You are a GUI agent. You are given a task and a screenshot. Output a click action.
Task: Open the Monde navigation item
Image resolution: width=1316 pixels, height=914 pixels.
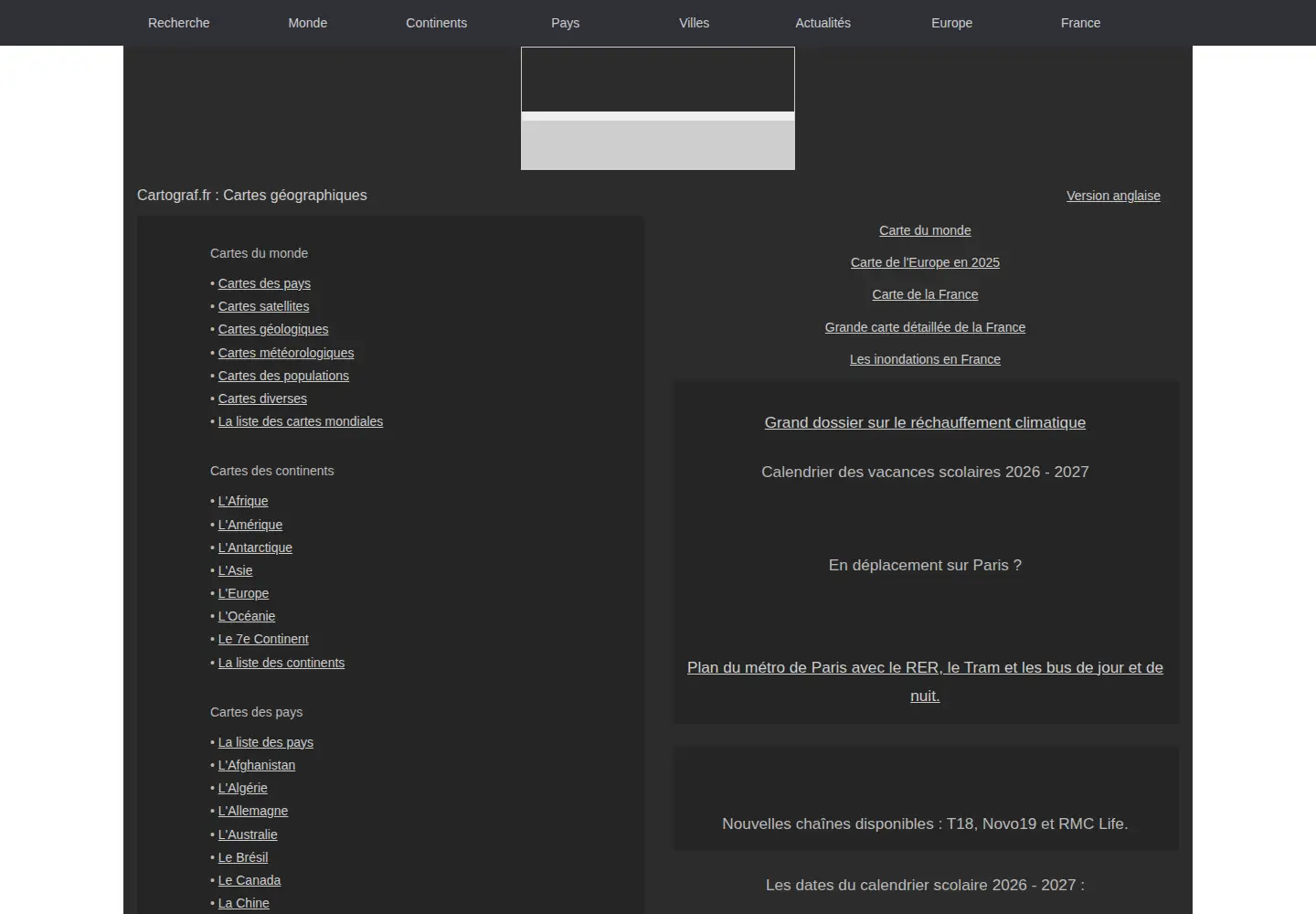pos(308,23)
